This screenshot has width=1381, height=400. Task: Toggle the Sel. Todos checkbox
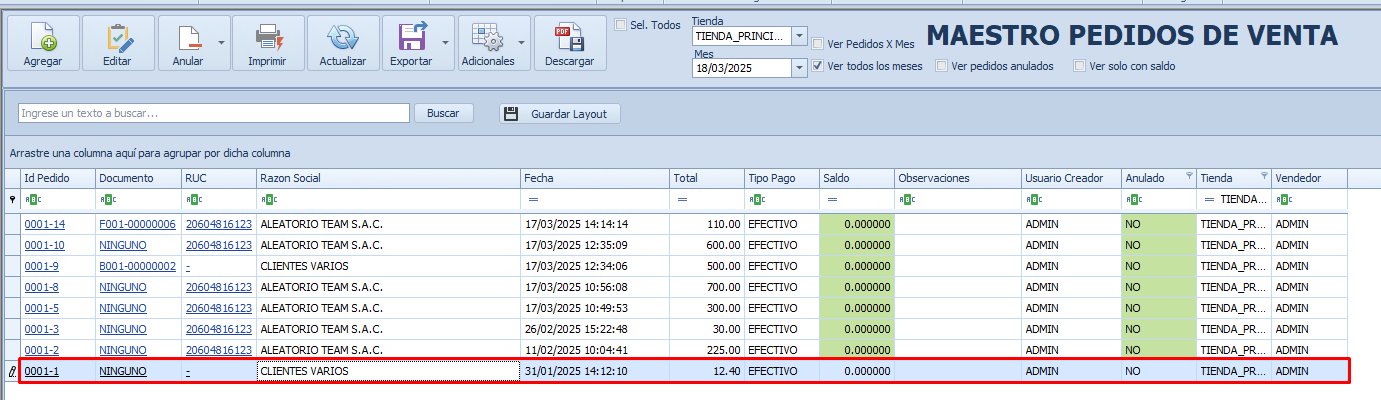[x=621, y=25]
